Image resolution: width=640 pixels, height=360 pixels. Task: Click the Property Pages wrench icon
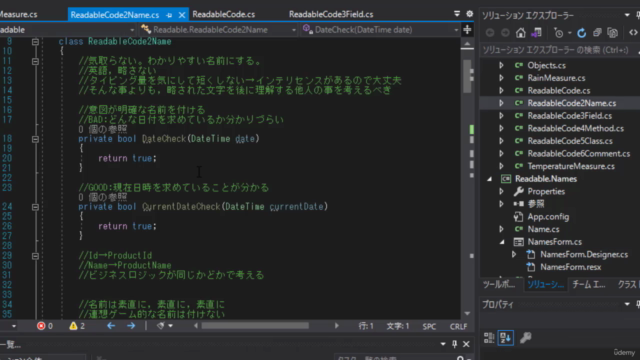tap(525, 338)
